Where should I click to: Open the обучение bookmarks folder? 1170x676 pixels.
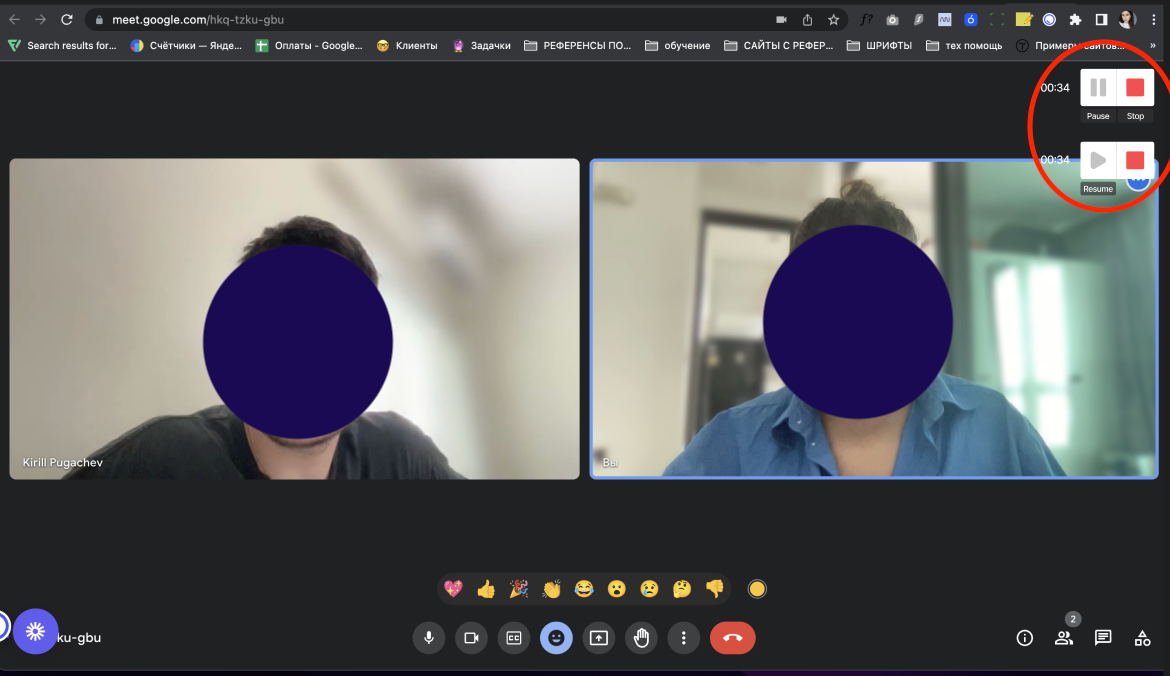[x=678, y=45]
